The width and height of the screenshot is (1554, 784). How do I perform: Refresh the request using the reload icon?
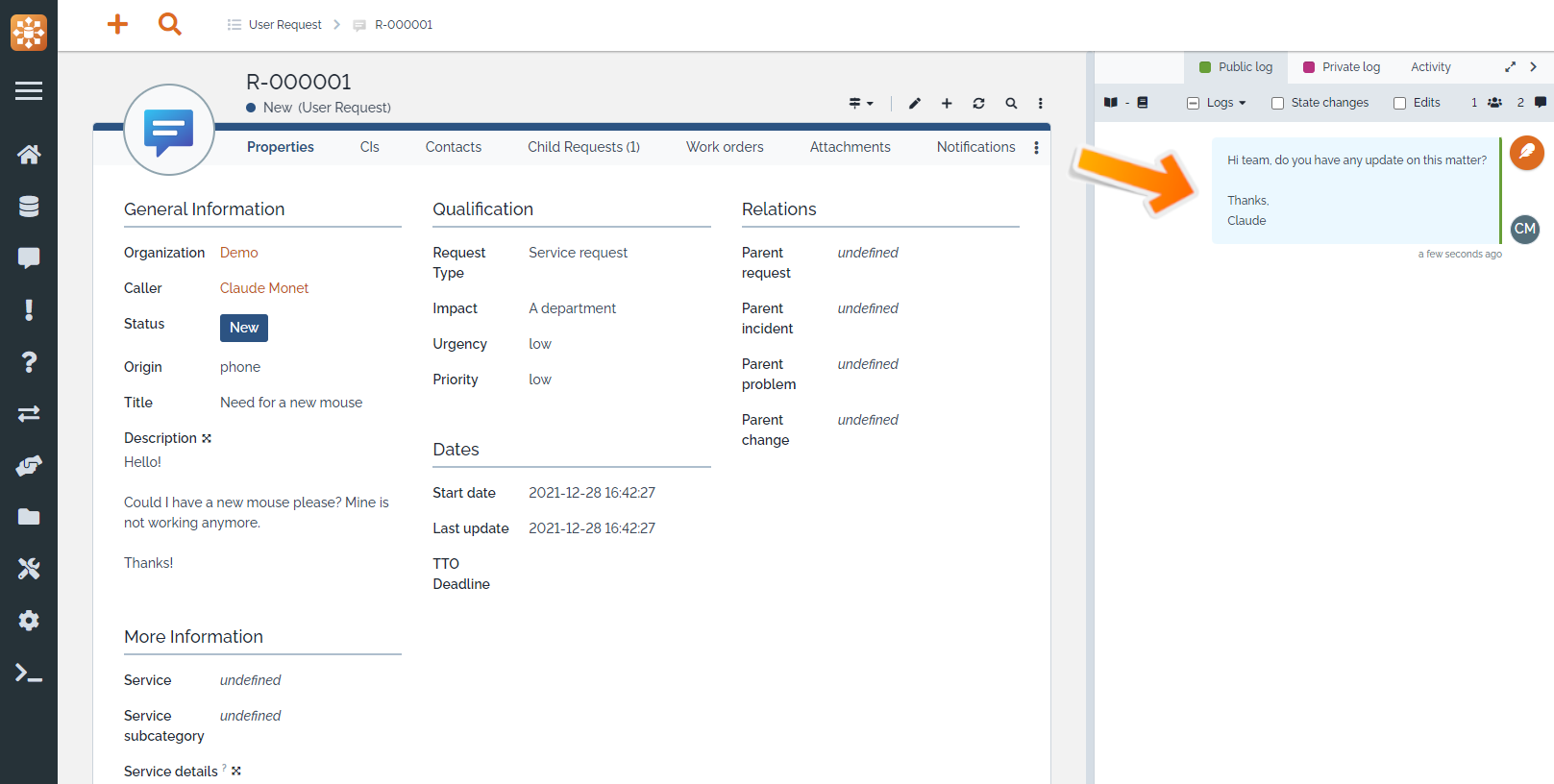click(978, 104)
